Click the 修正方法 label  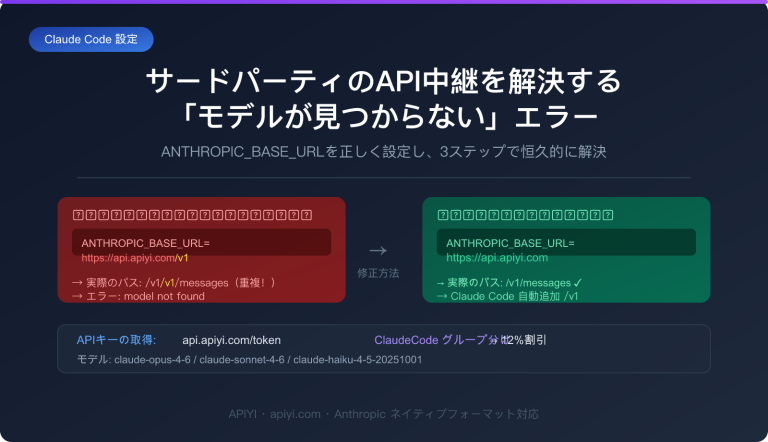pos(378,273)
